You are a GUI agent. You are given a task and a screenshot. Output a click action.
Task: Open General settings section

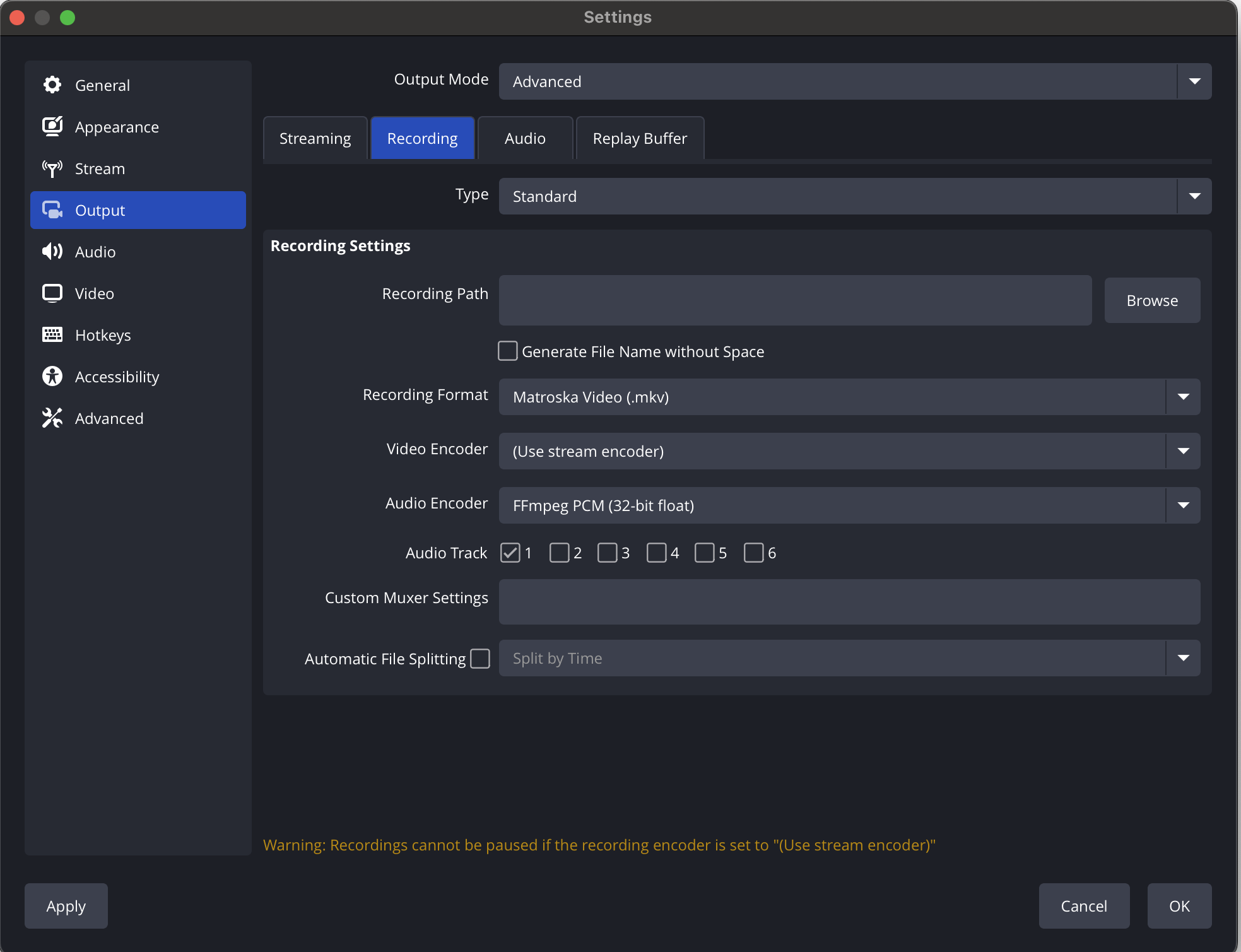click(x=138, y=85)
